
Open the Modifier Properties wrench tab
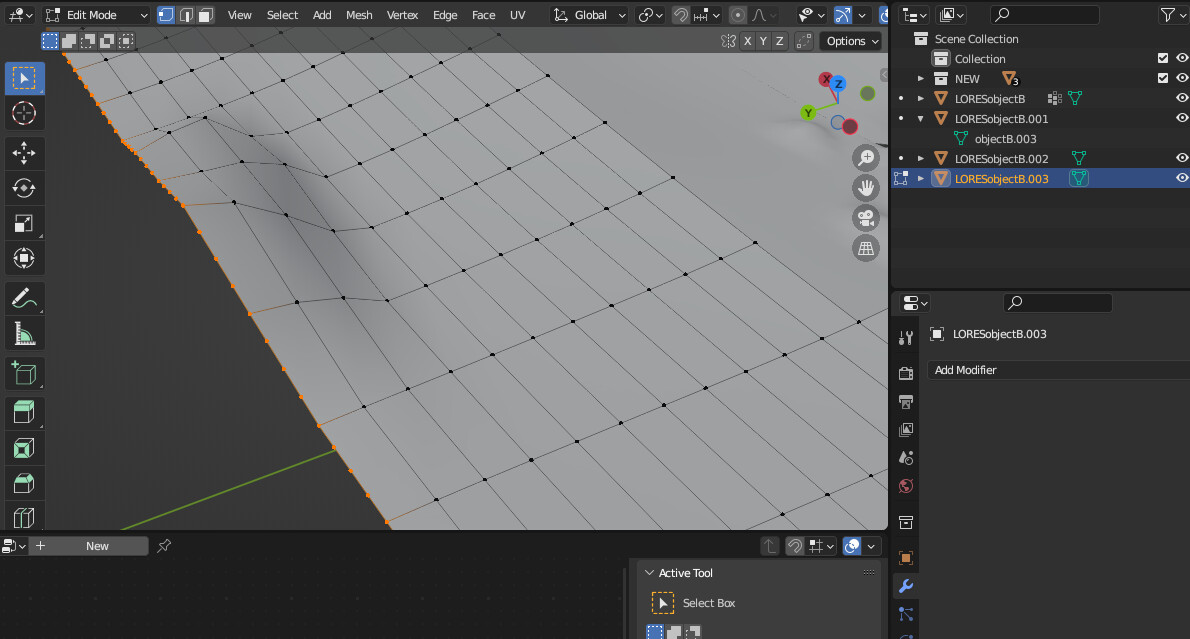(905, 585)
